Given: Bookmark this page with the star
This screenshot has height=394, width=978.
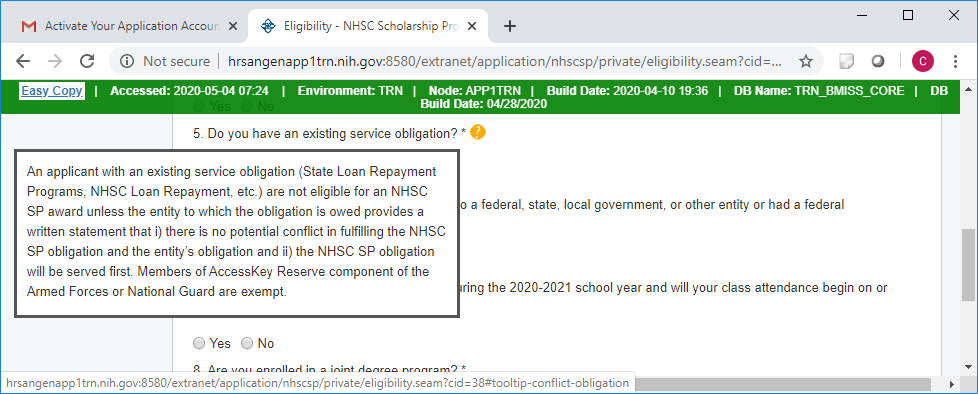Looking at the screenshot, I should 806,61.
